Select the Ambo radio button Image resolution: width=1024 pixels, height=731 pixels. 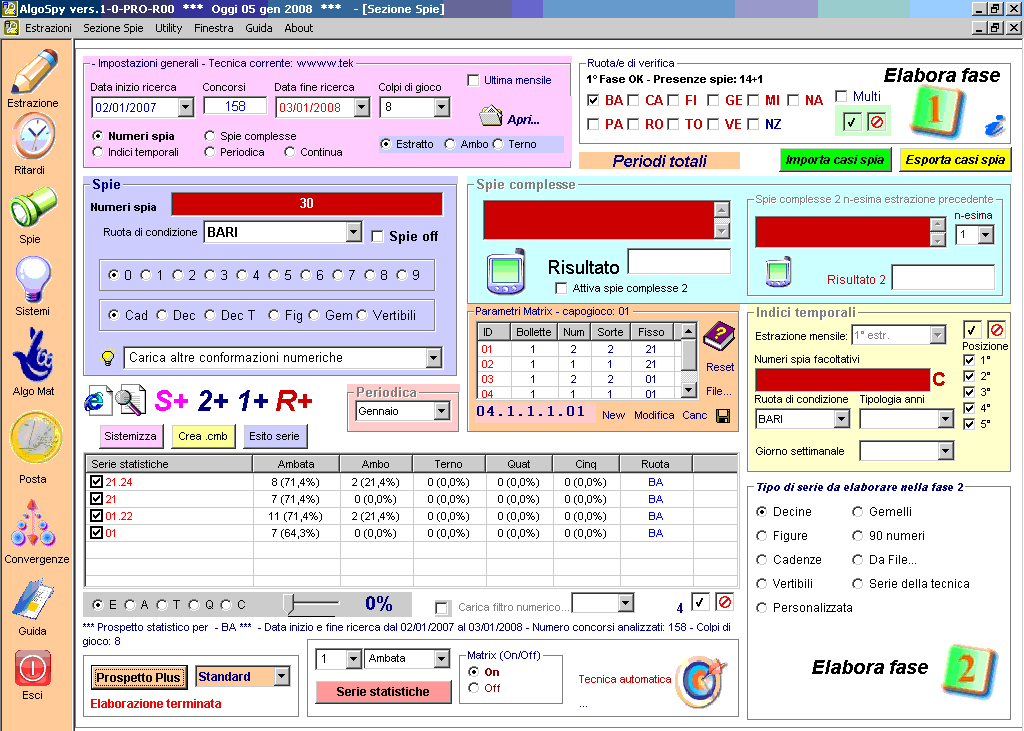click(x=450, y=144)
